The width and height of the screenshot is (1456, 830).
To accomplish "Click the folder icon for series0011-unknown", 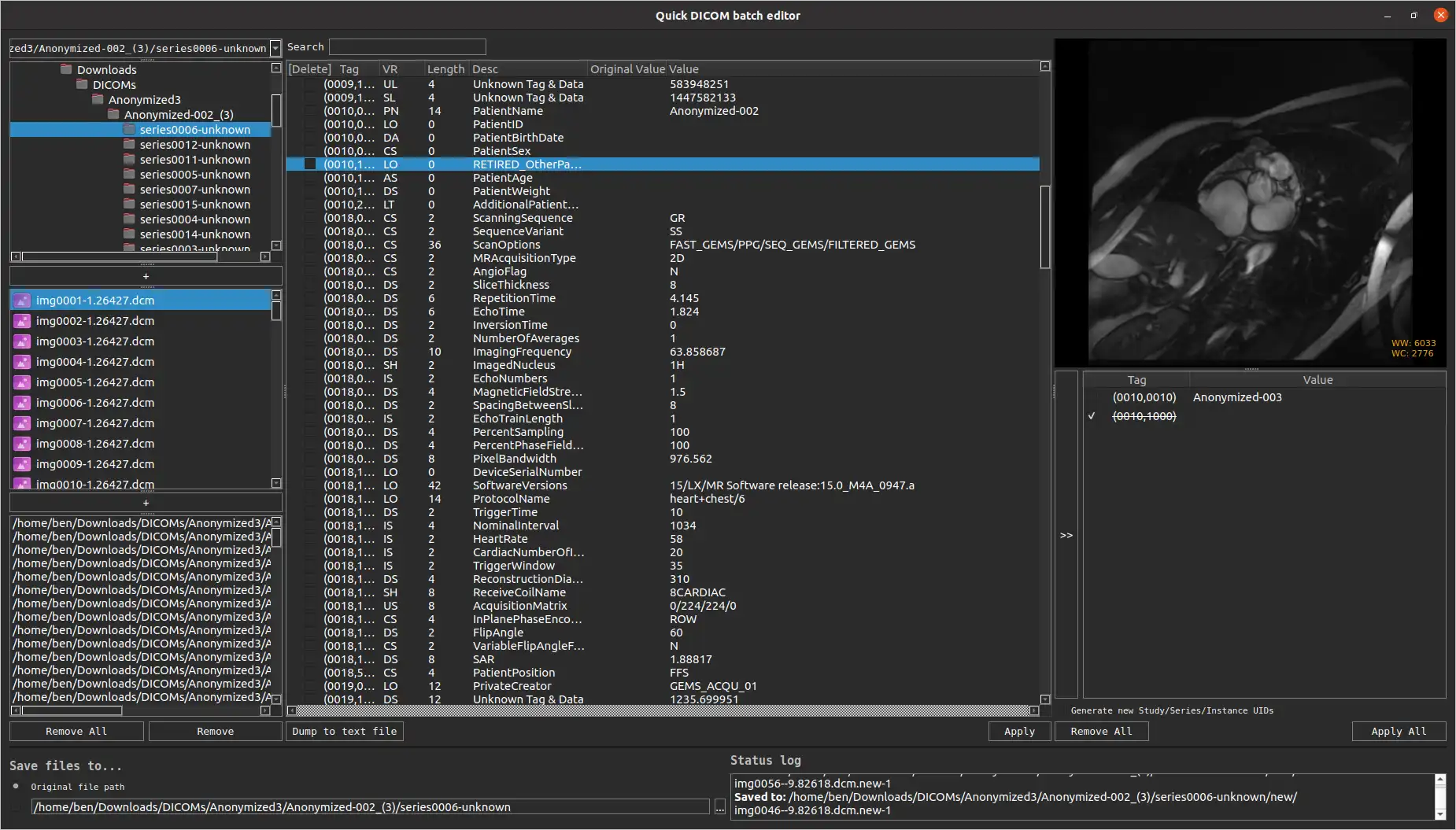I will coord(130,160).
